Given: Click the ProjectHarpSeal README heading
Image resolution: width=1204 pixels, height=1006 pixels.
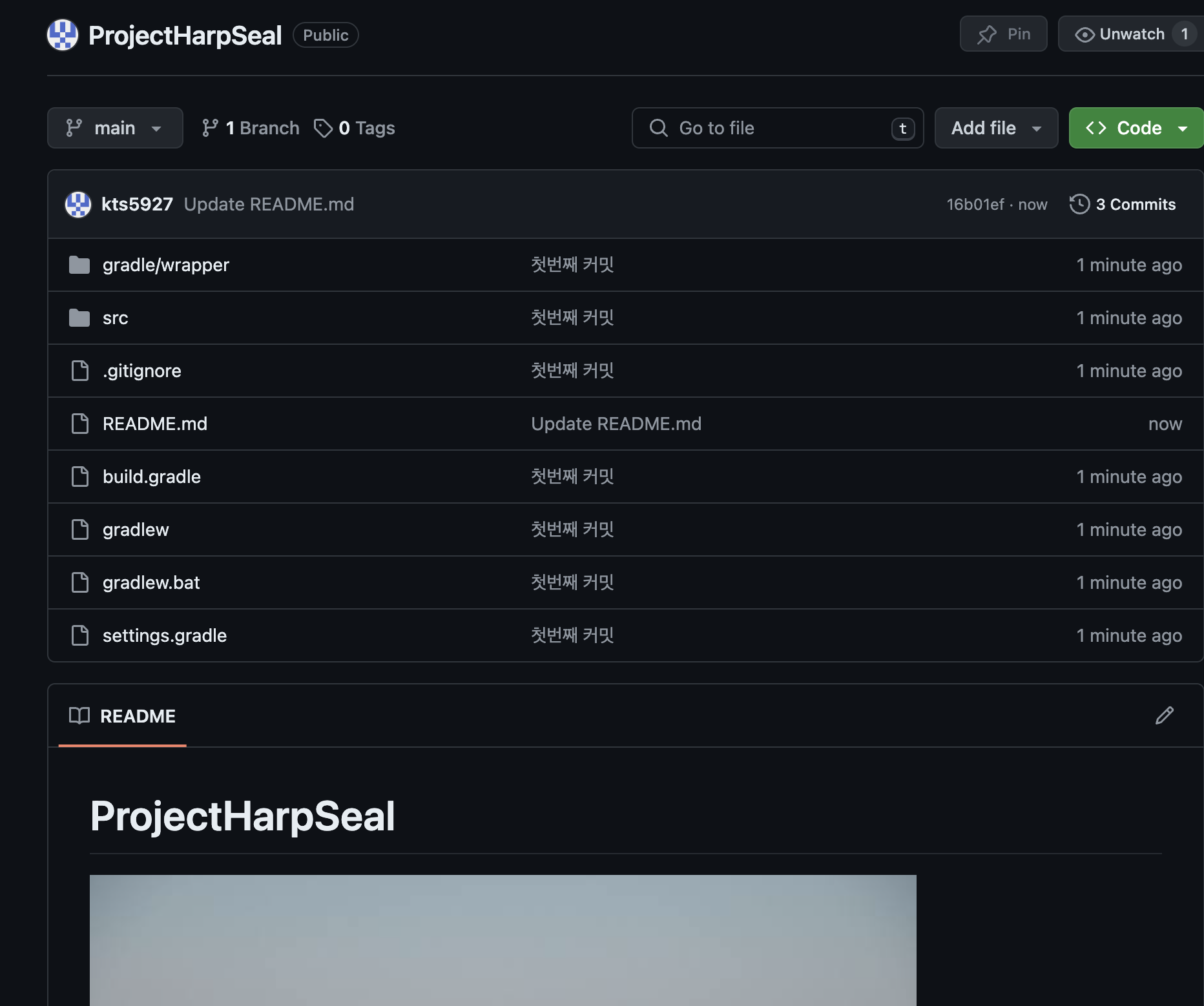Looking at the screenshot, I should [x=242, y=816].
